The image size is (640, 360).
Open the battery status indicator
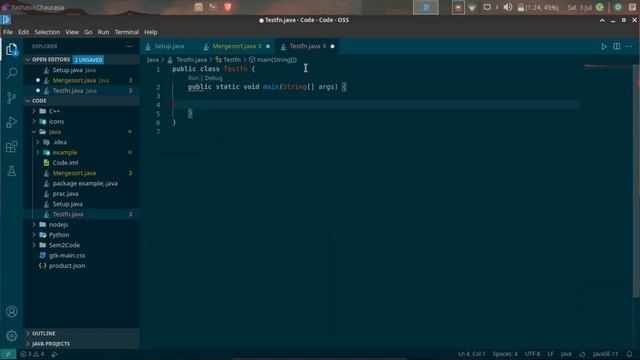(x=538, y=7)
